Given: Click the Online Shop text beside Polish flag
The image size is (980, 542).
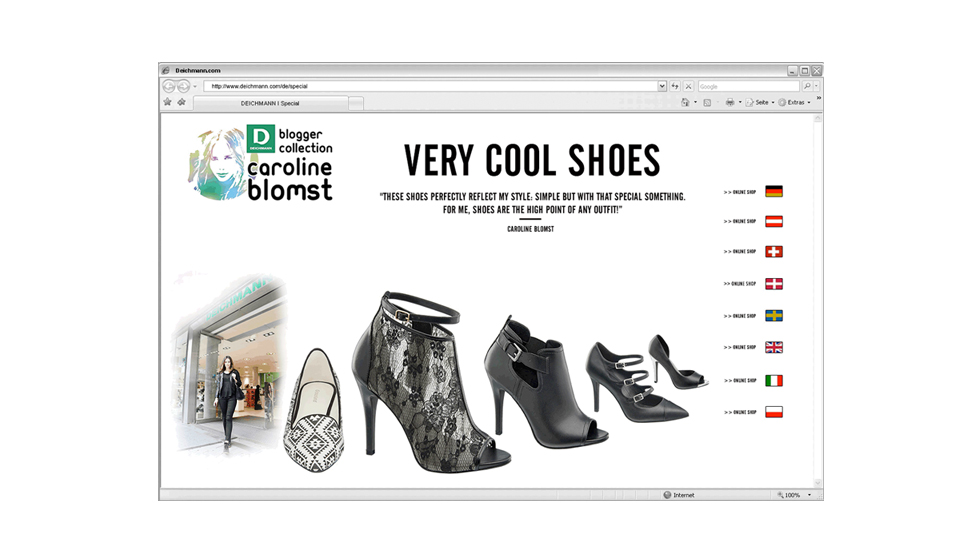Looking at the screenshot, I should pyautogui.click(x=740, y=412).
